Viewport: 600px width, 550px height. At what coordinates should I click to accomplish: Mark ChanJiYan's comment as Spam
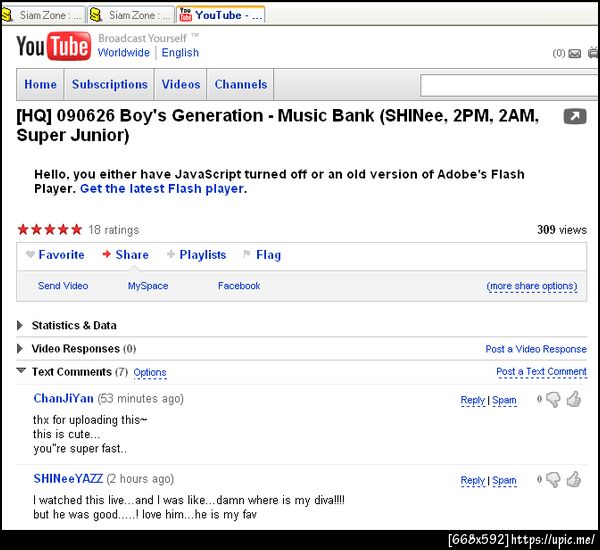coord(504,400)
